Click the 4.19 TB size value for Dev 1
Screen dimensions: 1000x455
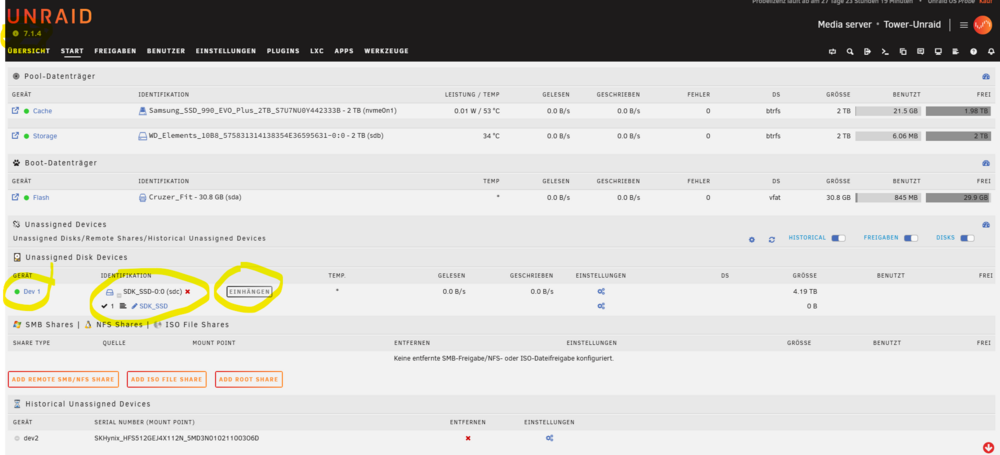805,292
